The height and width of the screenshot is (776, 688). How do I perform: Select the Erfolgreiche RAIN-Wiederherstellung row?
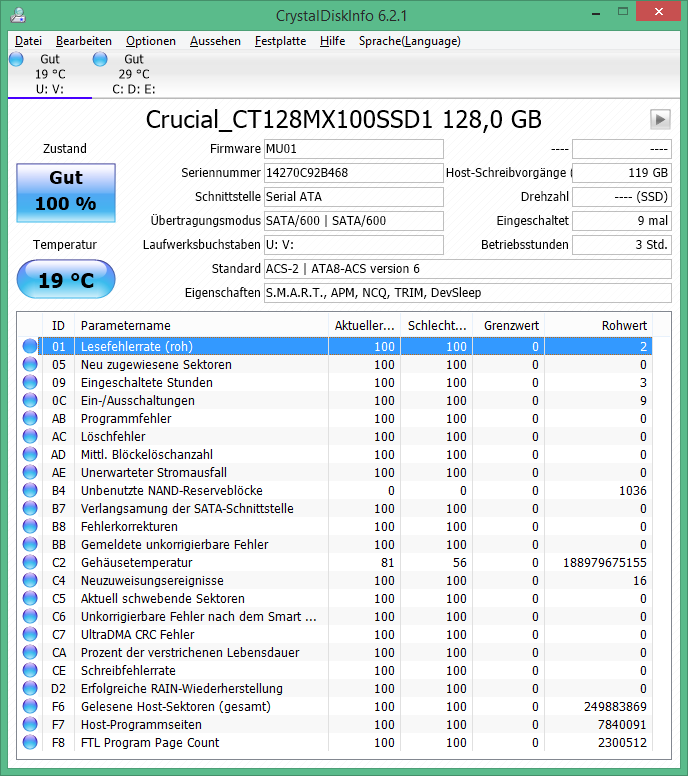[337, 688]
